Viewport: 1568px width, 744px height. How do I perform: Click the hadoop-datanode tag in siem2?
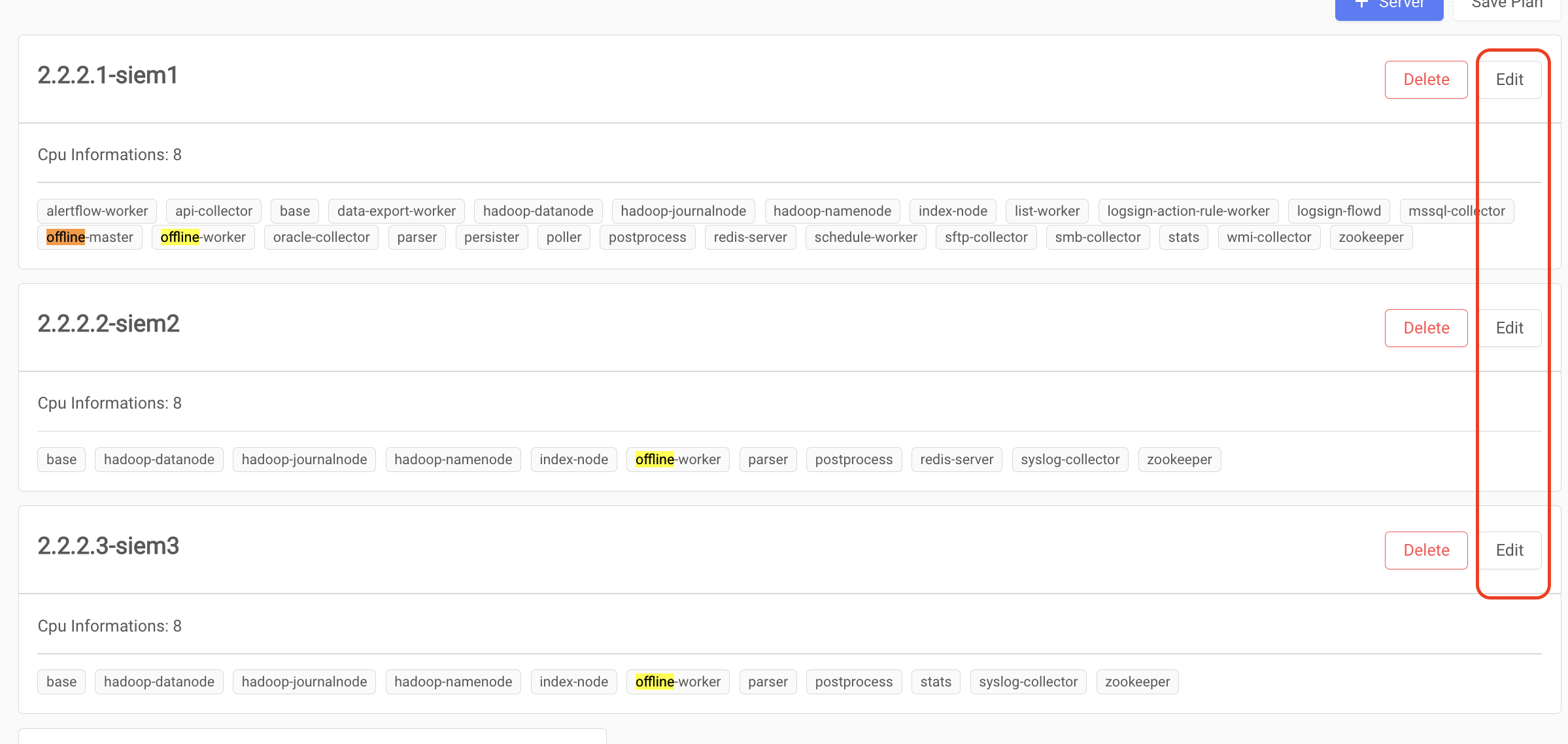pyautogui.click(x=159, y=460)
